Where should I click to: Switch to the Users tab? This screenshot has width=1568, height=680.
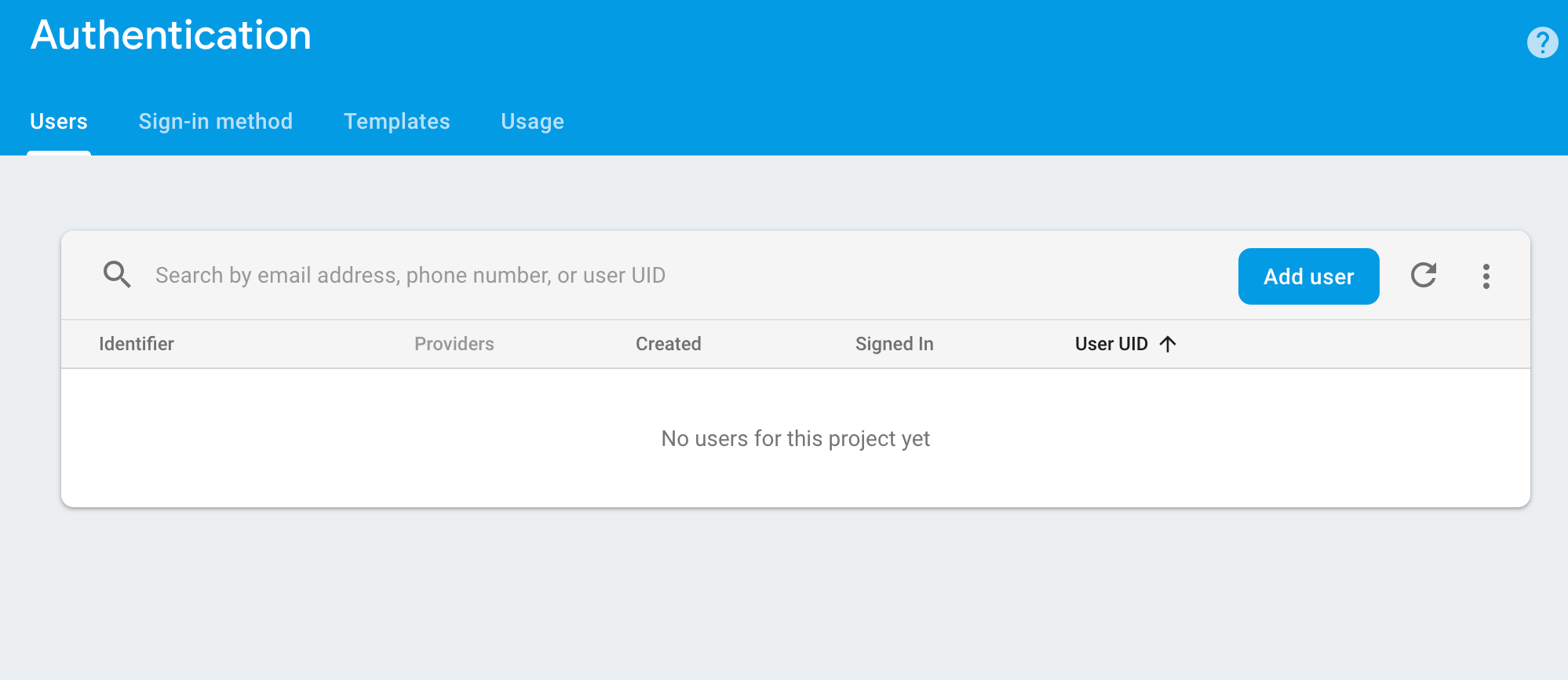click(x=59, y=122)
